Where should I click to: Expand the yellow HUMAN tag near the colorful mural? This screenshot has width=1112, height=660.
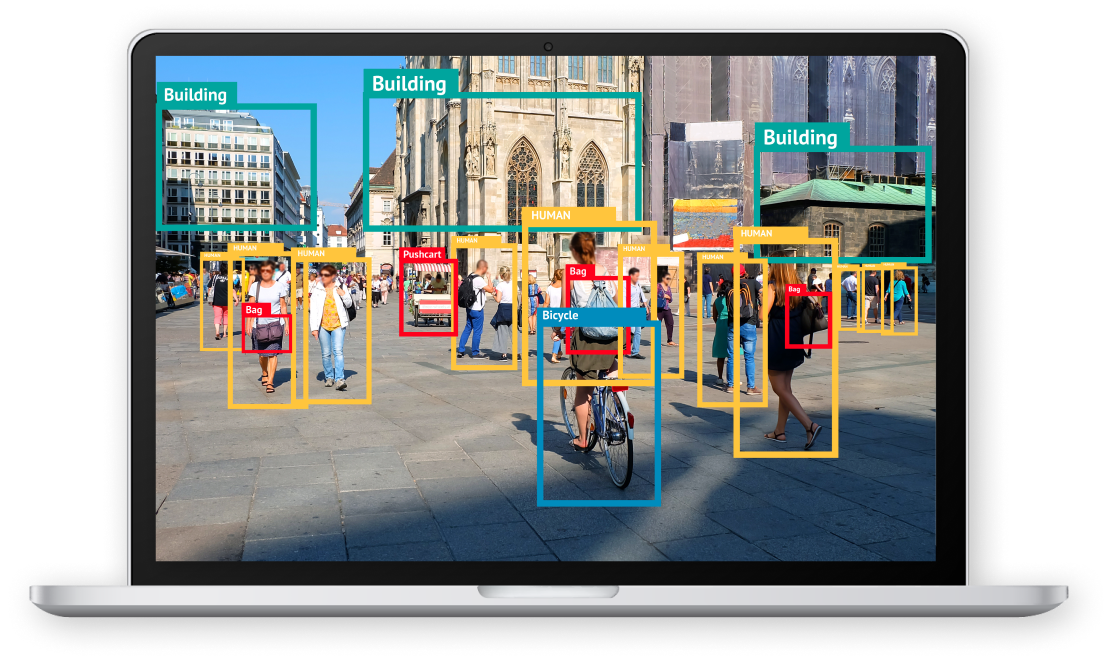pos(713,257)
